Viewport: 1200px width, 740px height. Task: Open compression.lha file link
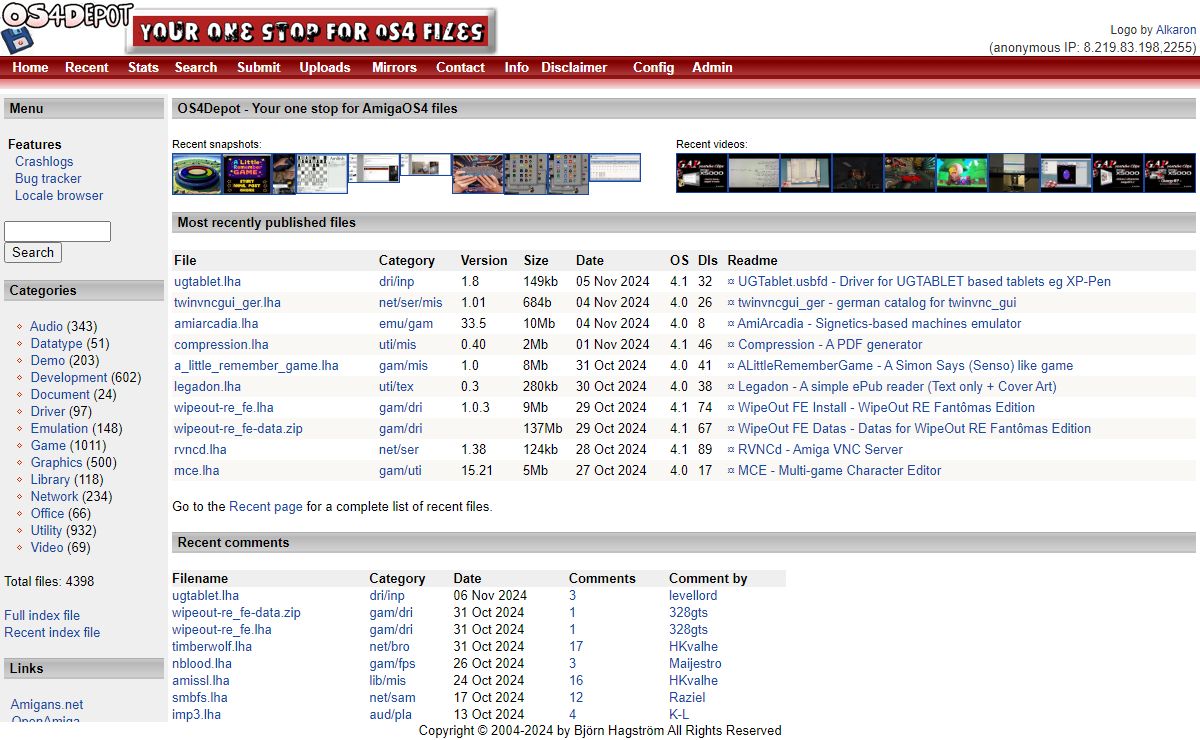221,344
